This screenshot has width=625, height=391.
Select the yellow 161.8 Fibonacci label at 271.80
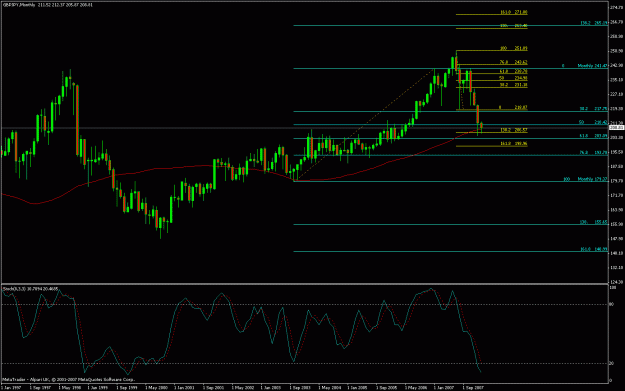pyautogui.click(x=514, y=12)
